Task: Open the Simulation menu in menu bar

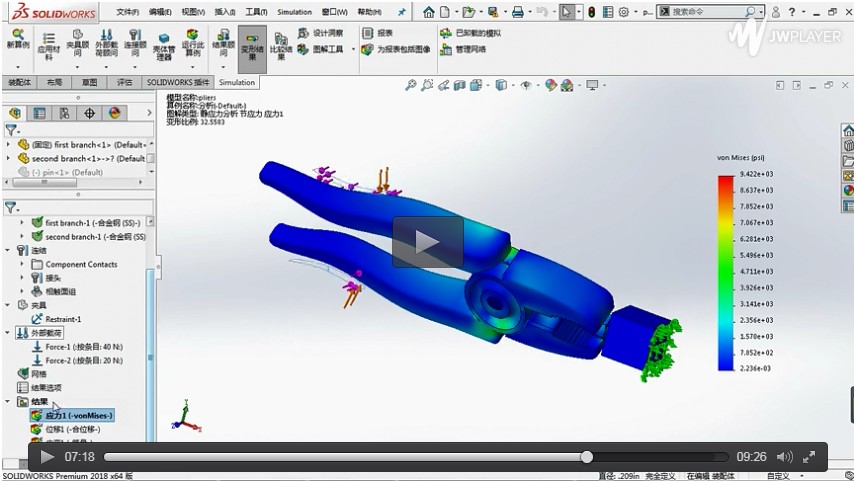Action: pos(294,12)
